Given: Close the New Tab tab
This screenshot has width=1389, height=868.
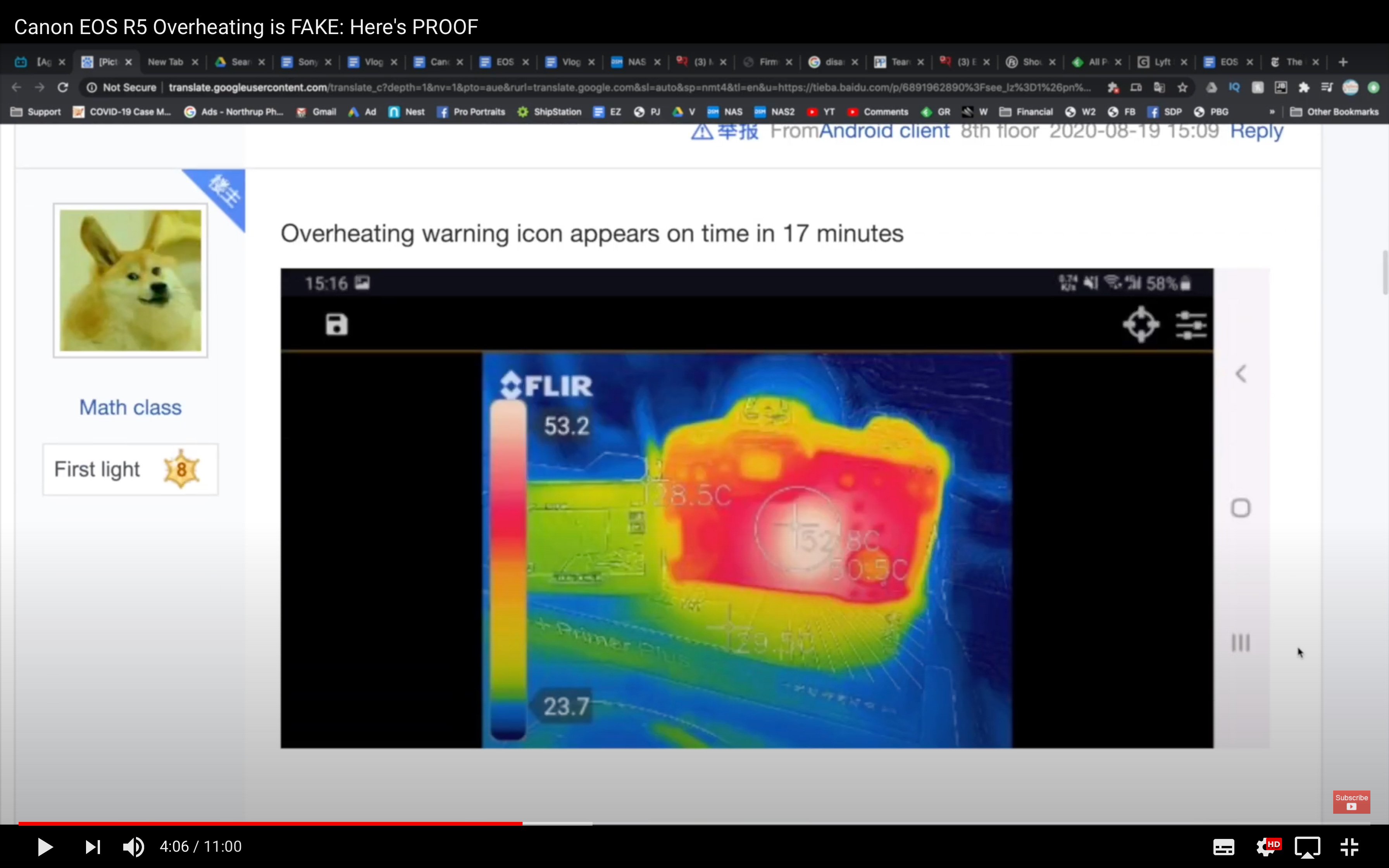Looking at the screenshot, I should [x=195, y=62].
